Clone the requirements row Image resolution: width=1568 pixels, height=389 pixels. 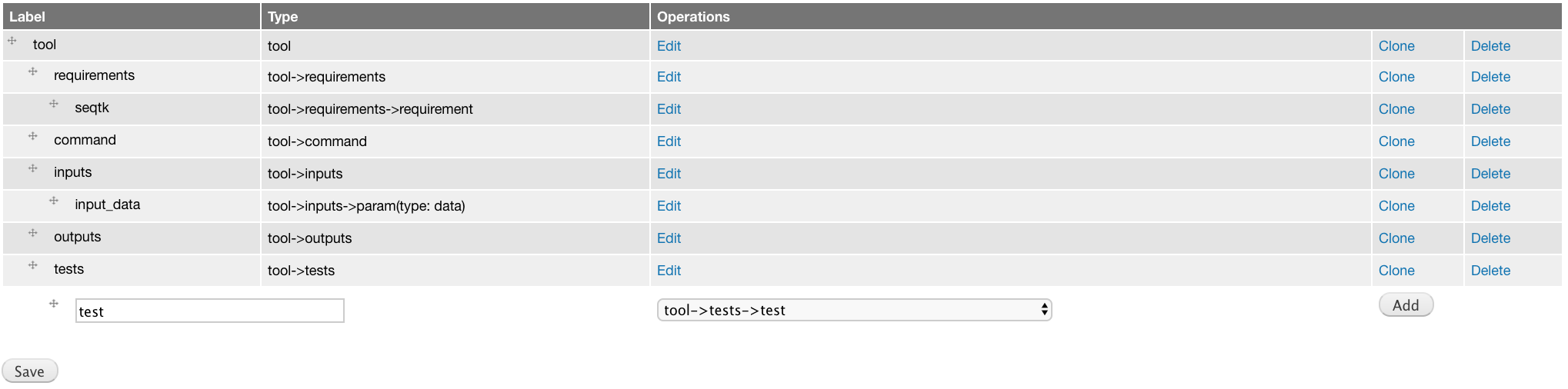(x=1396, y=77)
